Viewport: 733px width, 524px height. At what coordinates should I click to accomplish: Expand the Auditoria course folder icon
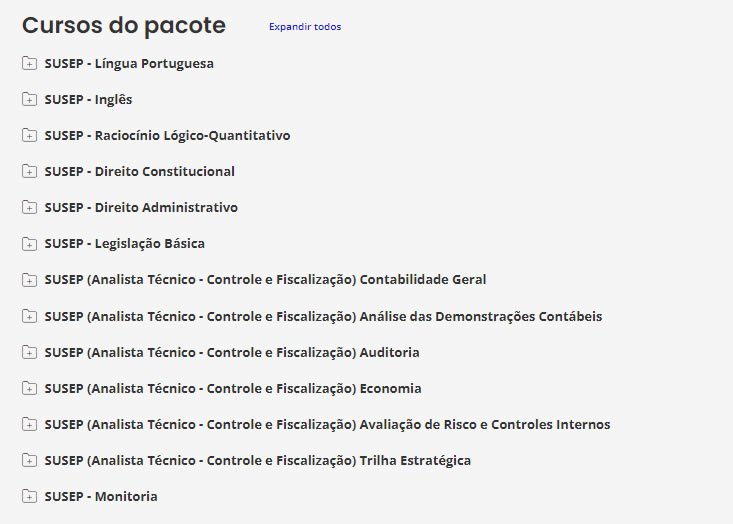(x=29, y=353)
